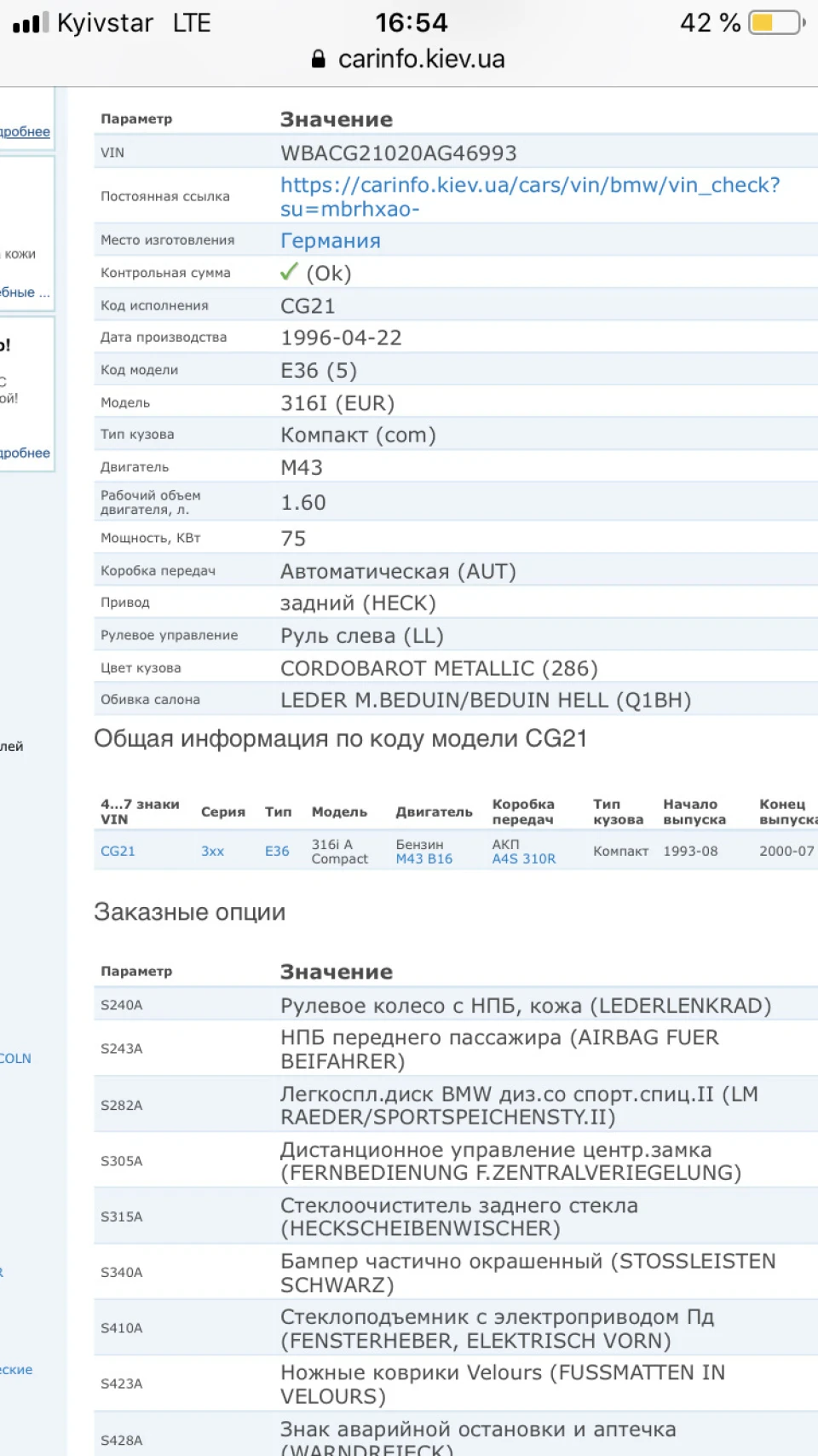
Task: Tap the Постоянная ссылка parameter label
Action: pyautogui.click(x=165, y=196)
